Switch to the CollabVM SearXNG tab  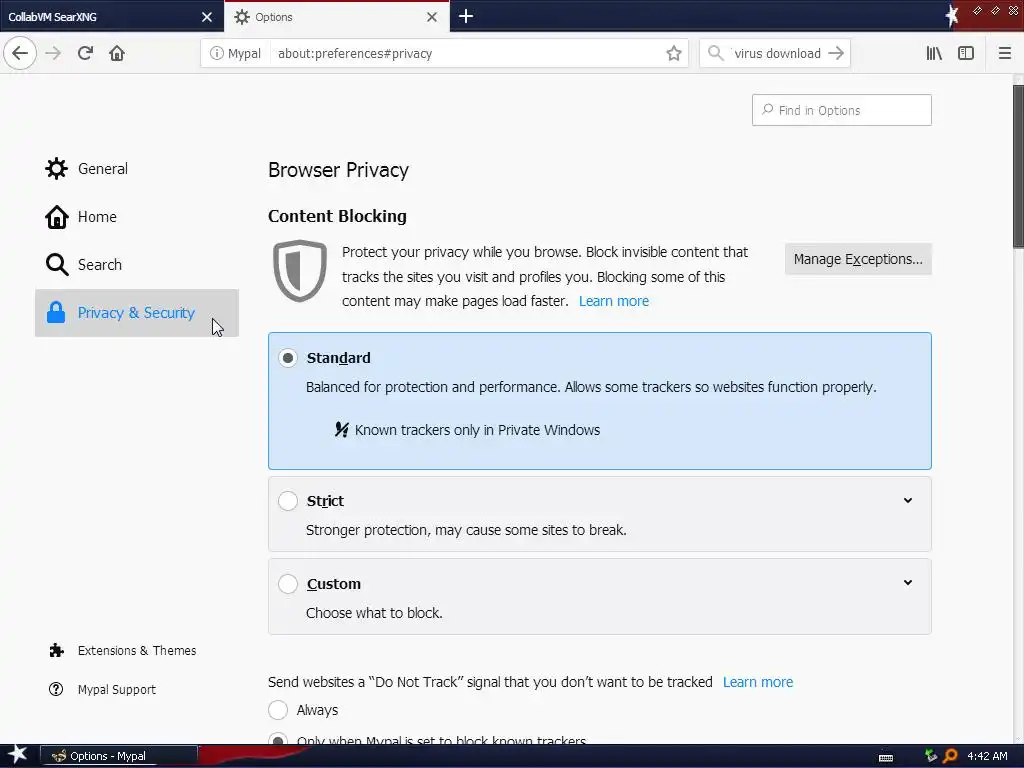point(100,17)
